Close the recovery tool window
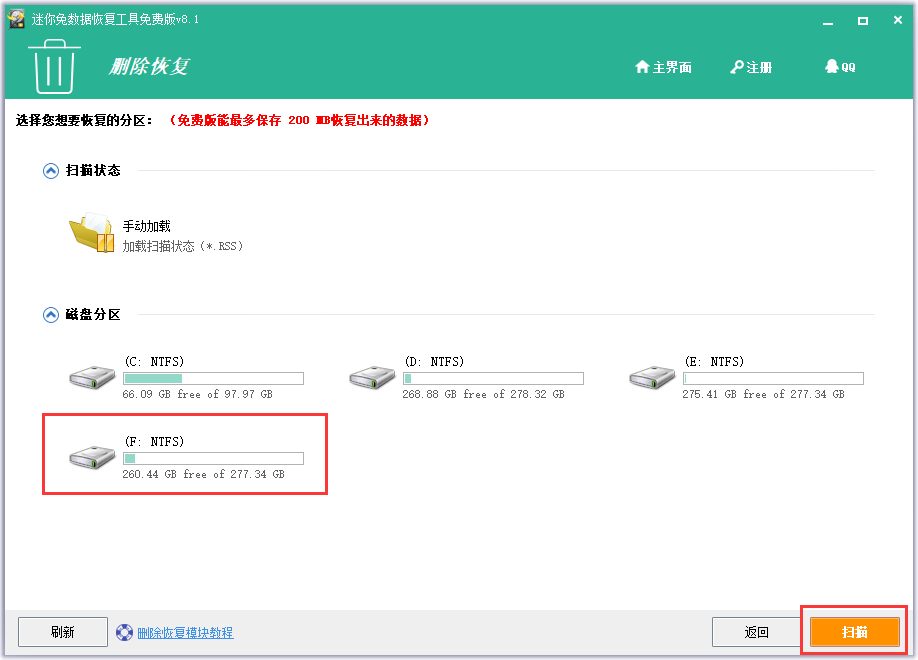The width and height of the screenshot is (918, 660). click(898, 20)
